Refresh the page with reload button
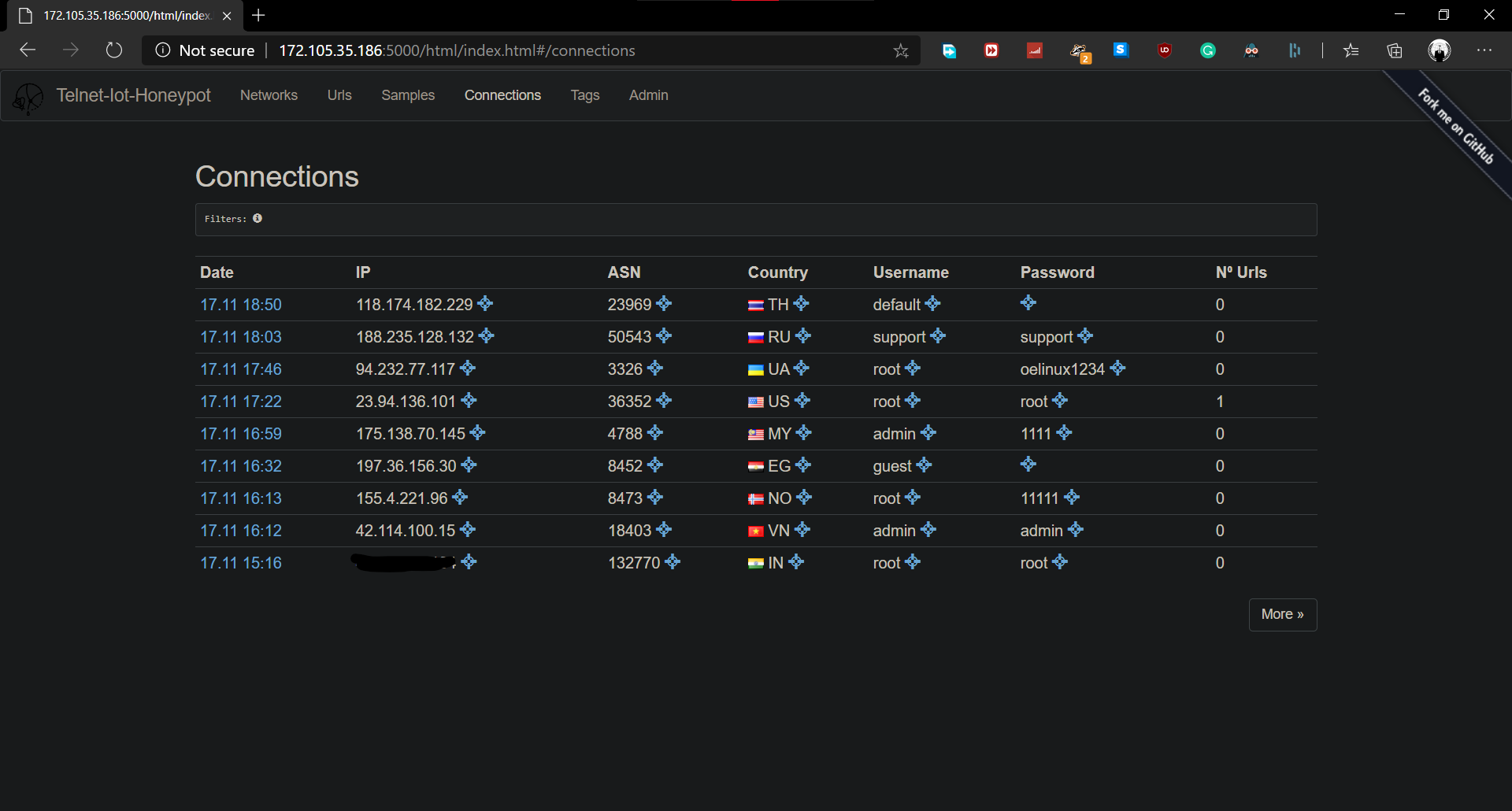1512x811 pixels. point(114,50)
